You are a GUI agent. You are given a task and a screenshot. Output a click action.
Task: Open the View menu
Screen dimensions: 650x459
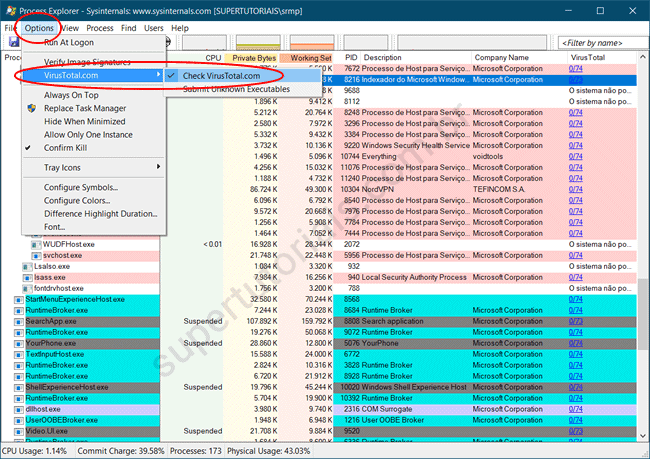tap(71, 28)
